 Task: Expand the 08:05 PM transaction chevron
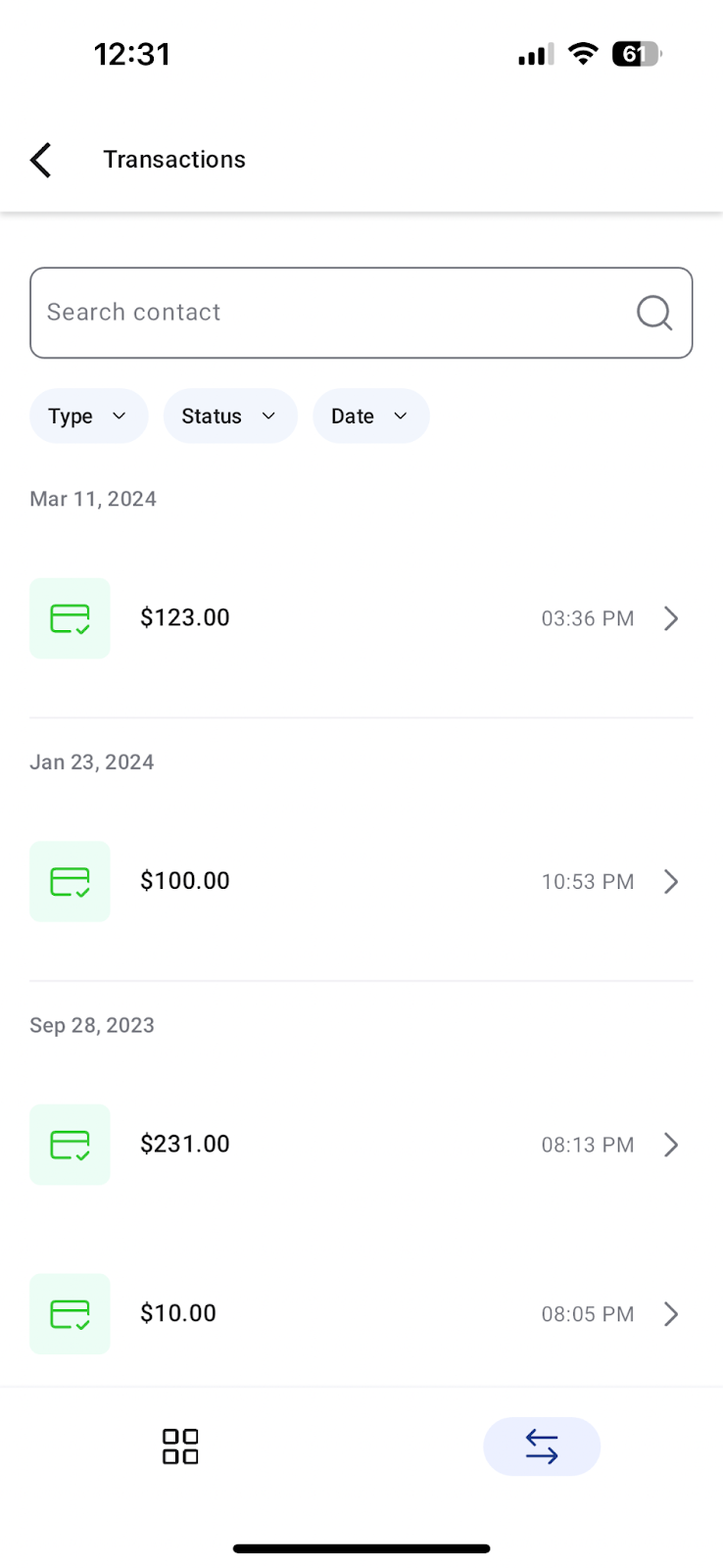pyautogui.click(x=671, y=1313)
